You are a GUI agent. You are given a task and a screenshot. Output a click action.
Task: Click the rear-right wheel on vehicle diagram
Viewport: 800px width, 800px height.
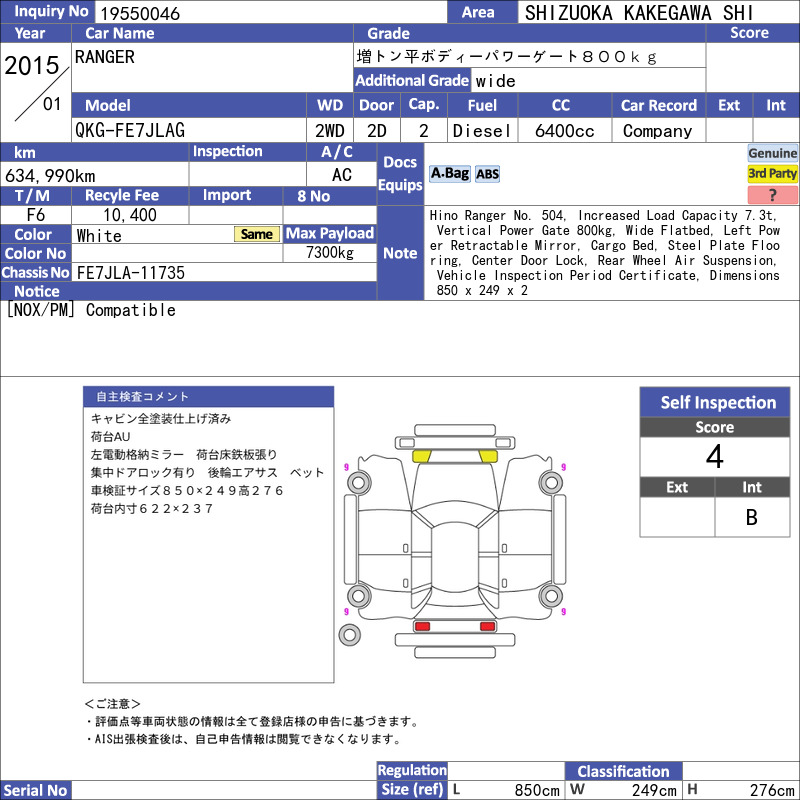pos(551,595)
